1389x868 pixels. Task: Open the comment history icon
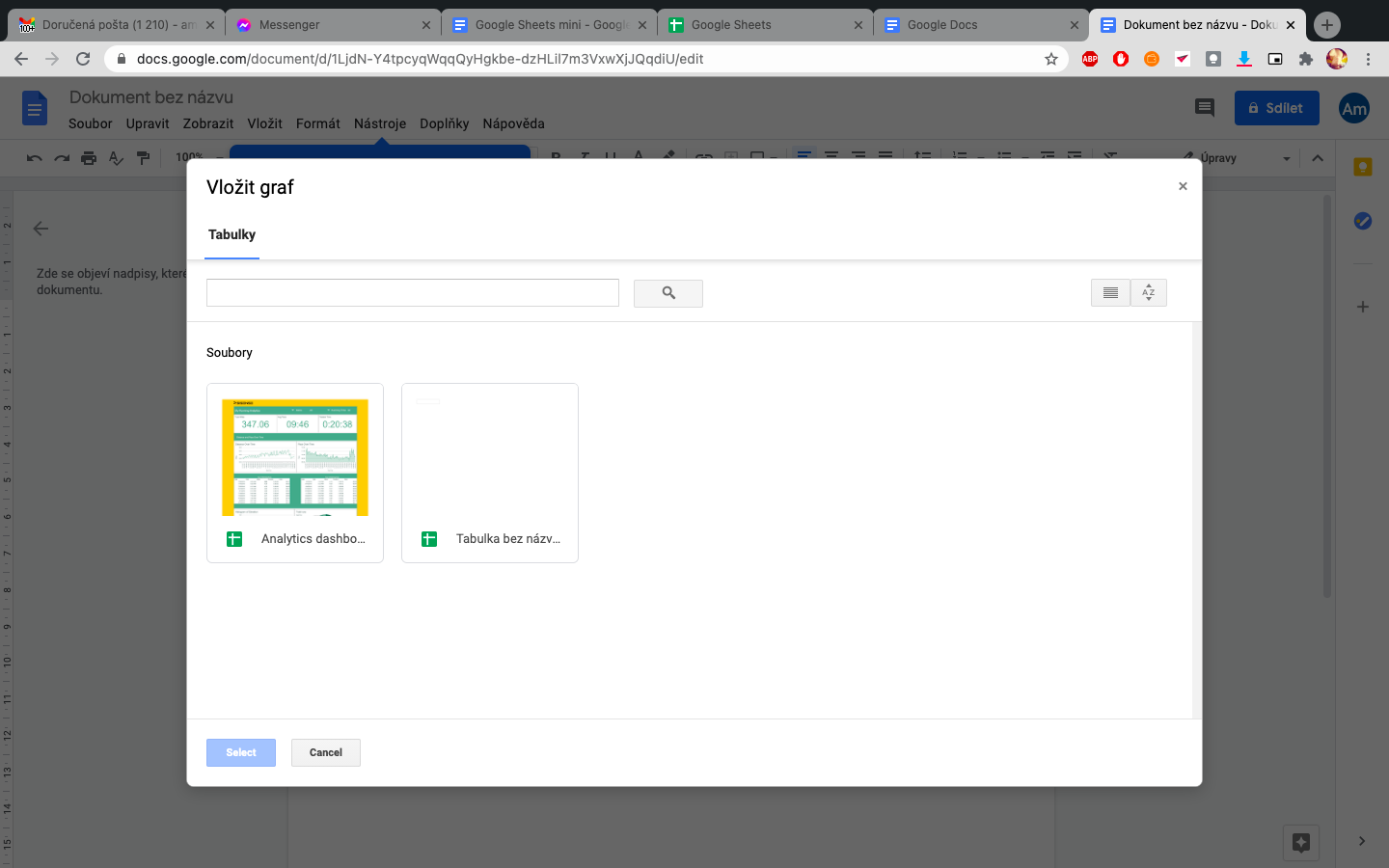click(1205, 108)
